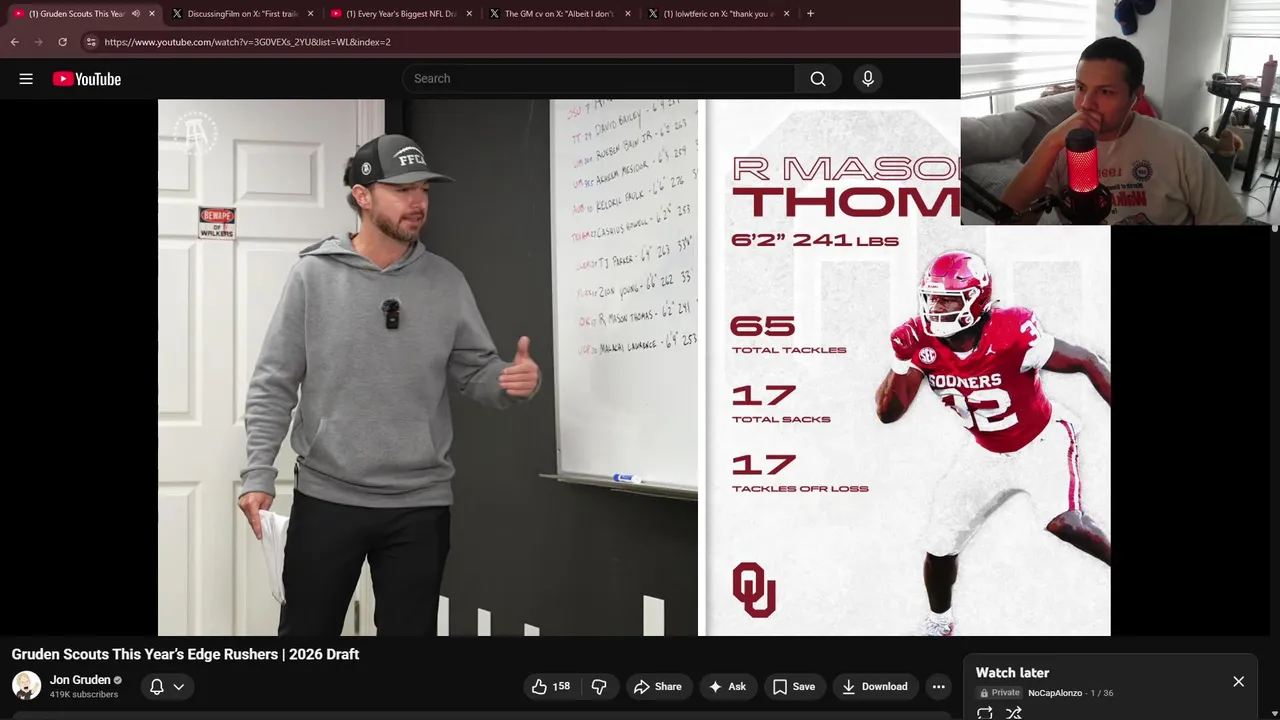Viewport: 1280px width, 720px height.
Task: Close the 'DiscussingFilm on X' tab
Action: [x=310, y=14]
